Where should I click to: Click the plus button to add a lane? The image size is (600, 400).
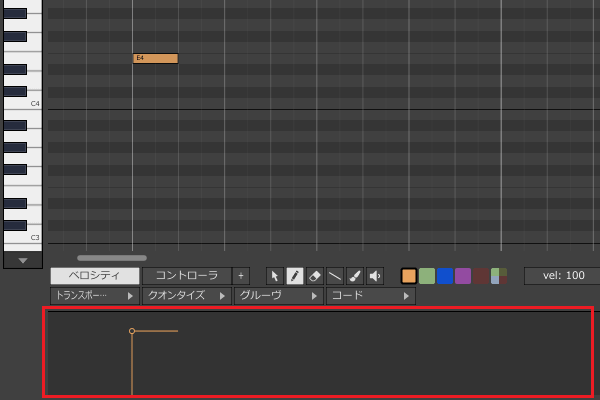click(241, 276)
